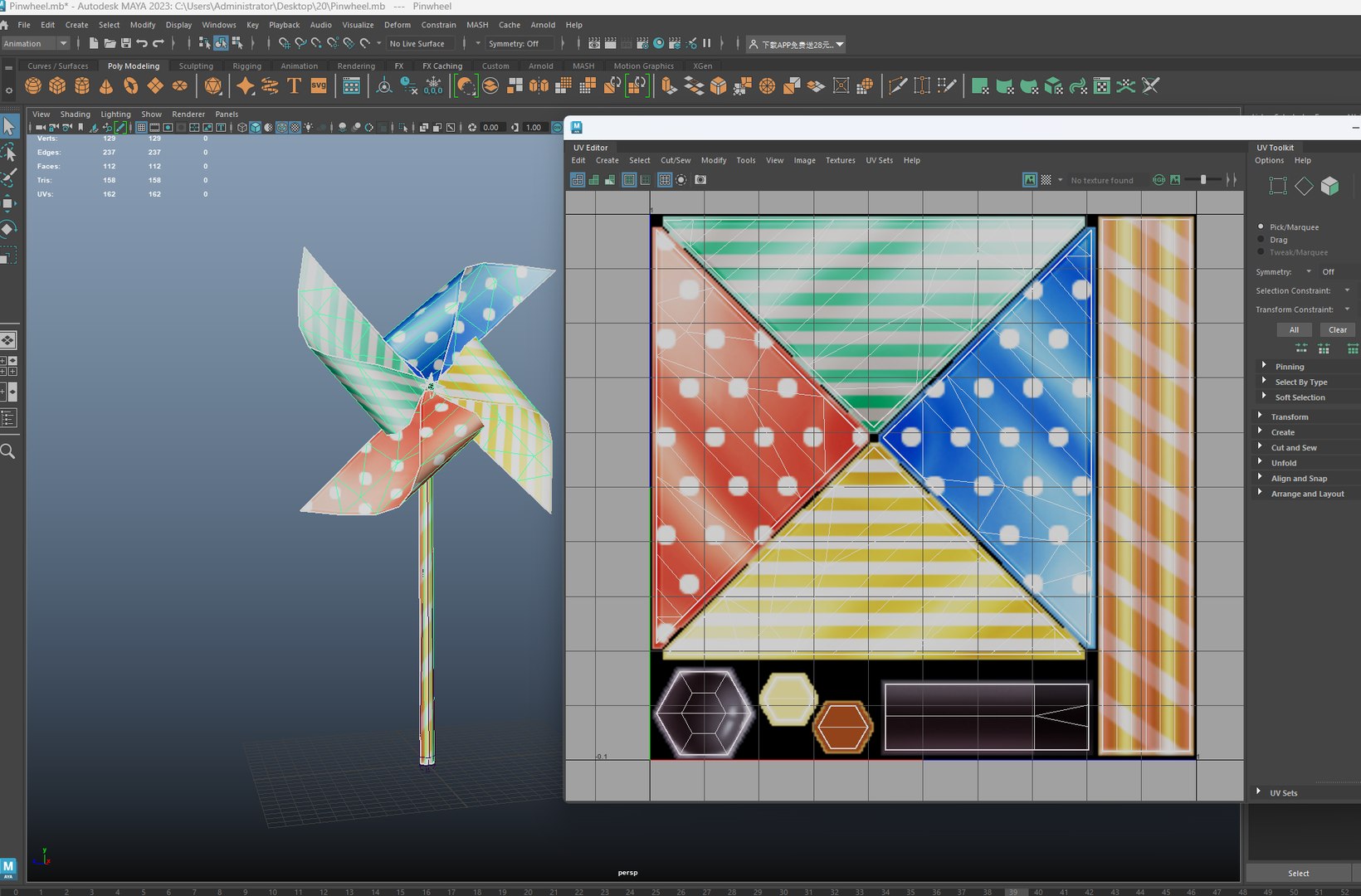Select the Multi-Cut knife shelf icon

click(x=897, y=85)
